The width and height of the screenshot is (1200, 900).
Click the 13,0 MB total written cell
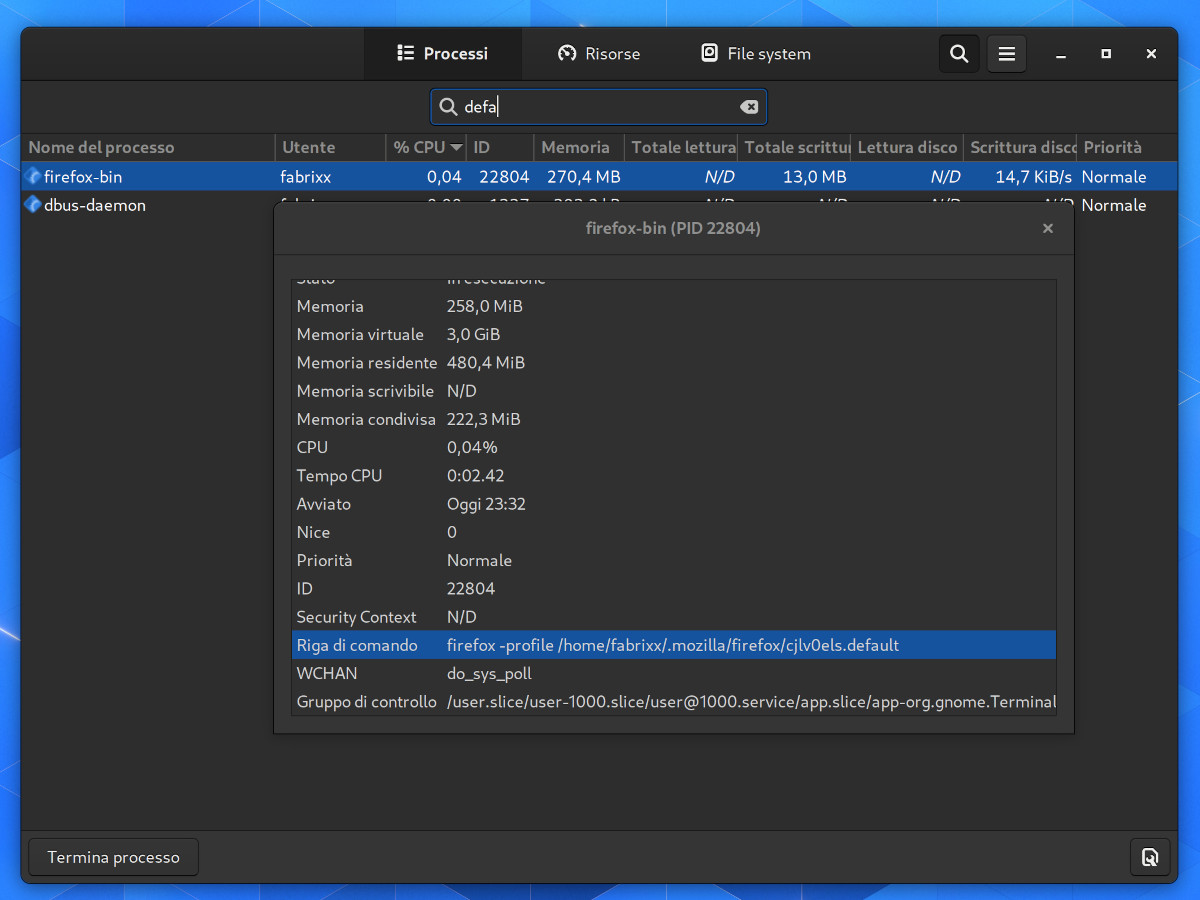[815, 177]
